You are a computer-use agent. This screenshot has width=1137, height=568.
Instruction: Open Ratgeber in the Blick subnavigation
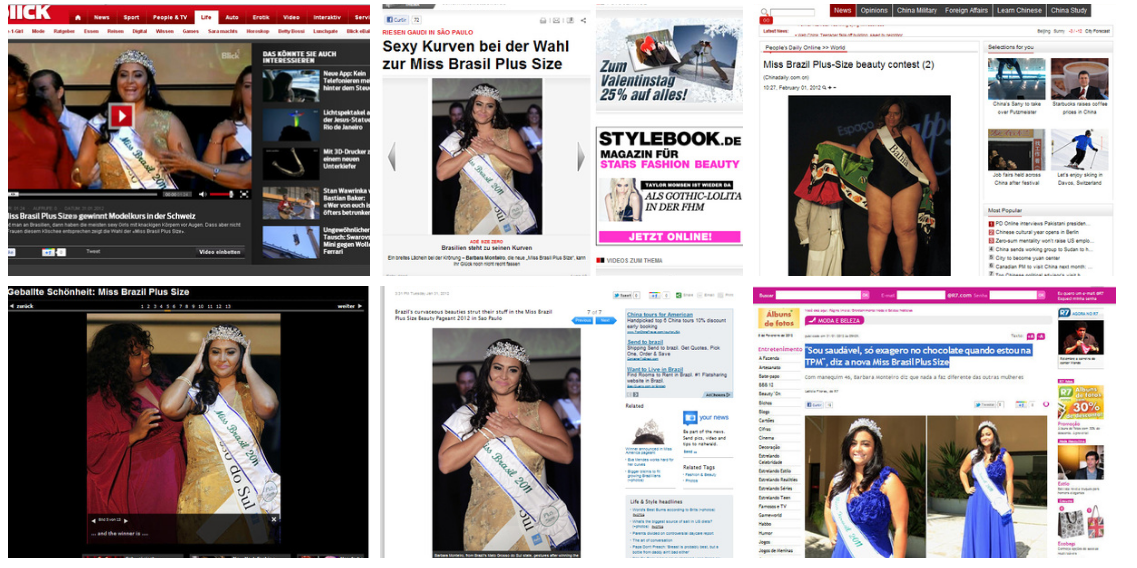(x=65, y=32)
